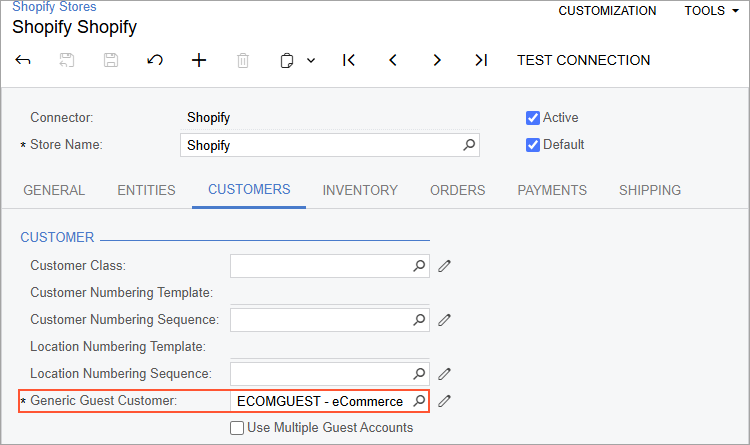Click the Connector value Shopify text

tap(209, 118)
